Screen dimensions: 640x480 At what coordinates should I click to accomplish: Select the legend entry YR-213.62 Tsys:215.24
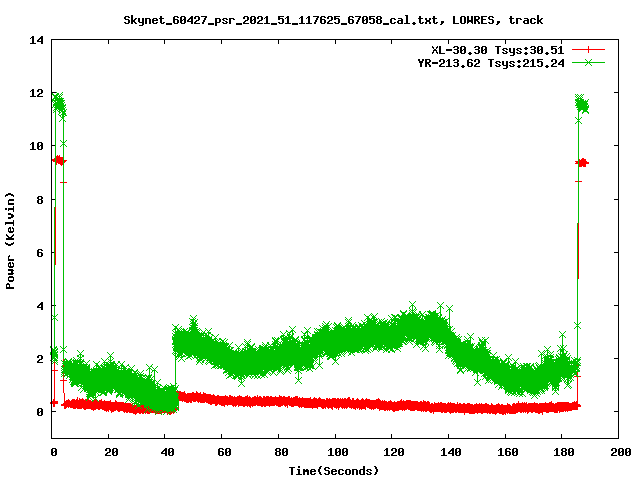tap(491, 63)
